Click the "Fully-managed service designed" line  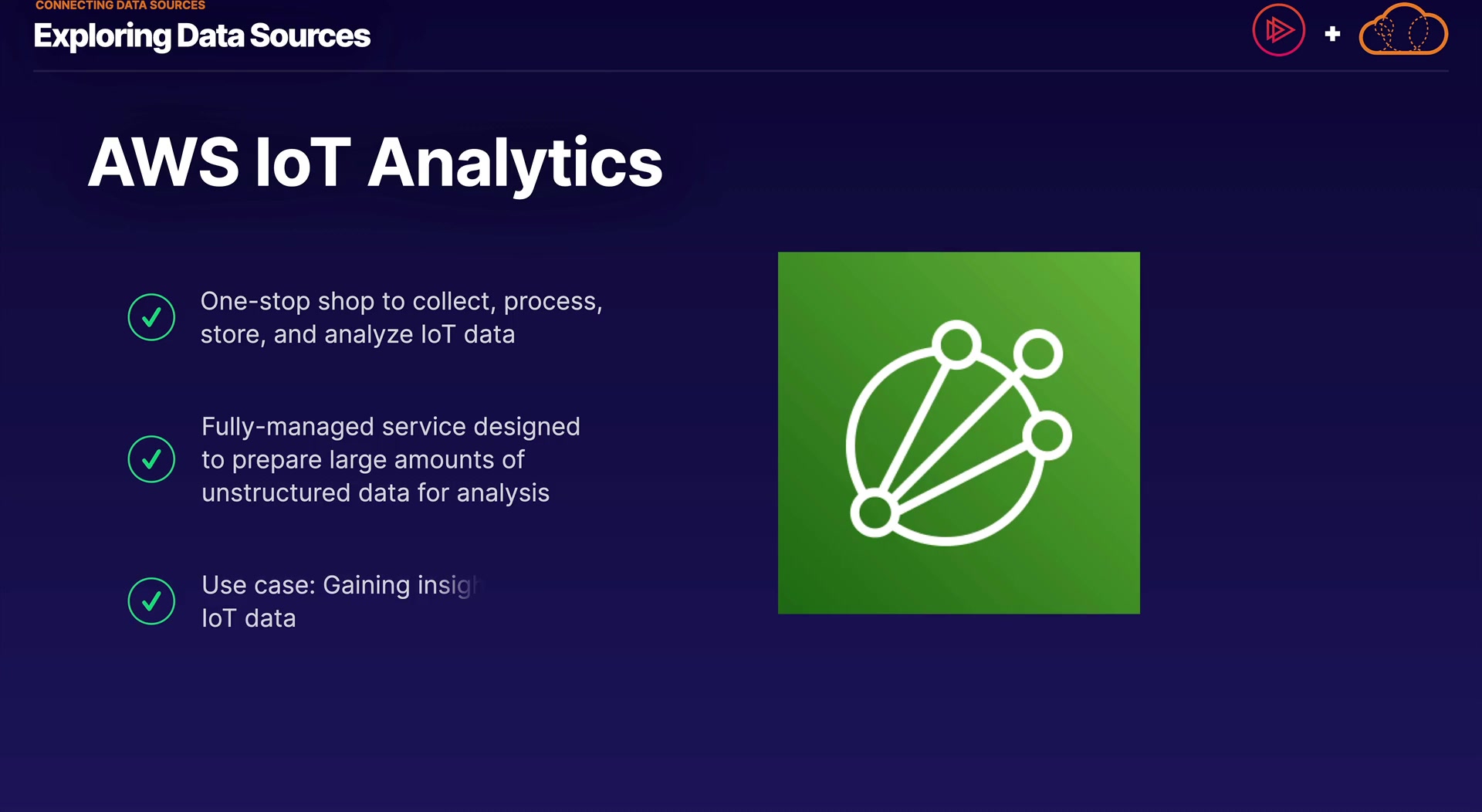(391, 426)
